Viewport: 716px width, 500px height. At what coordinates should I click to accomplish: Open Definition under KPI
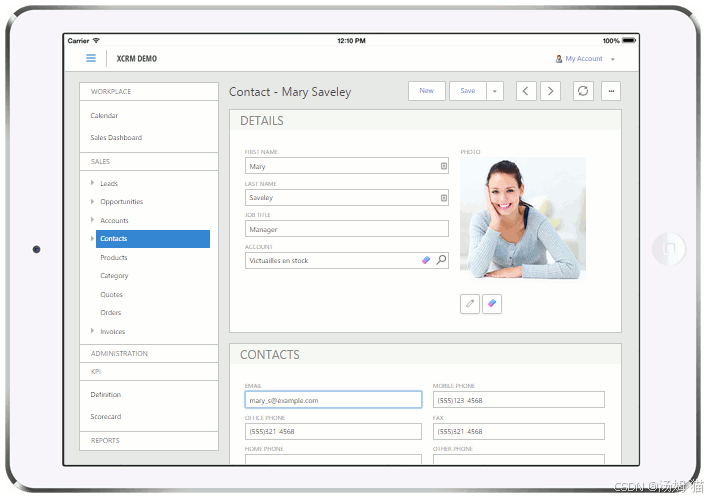pos(105,395)
